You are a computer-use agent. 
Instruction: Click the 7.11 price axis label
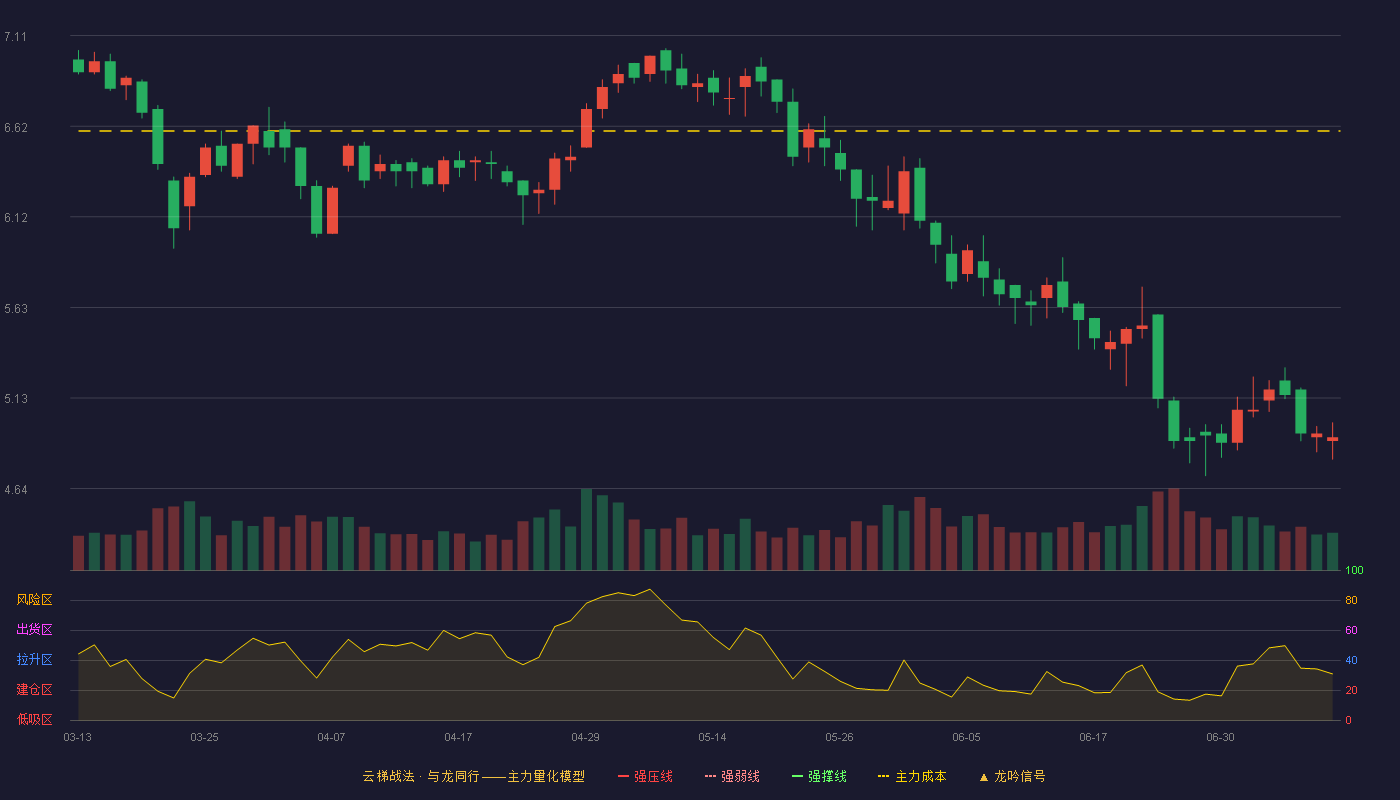click(x=15, y=37)
